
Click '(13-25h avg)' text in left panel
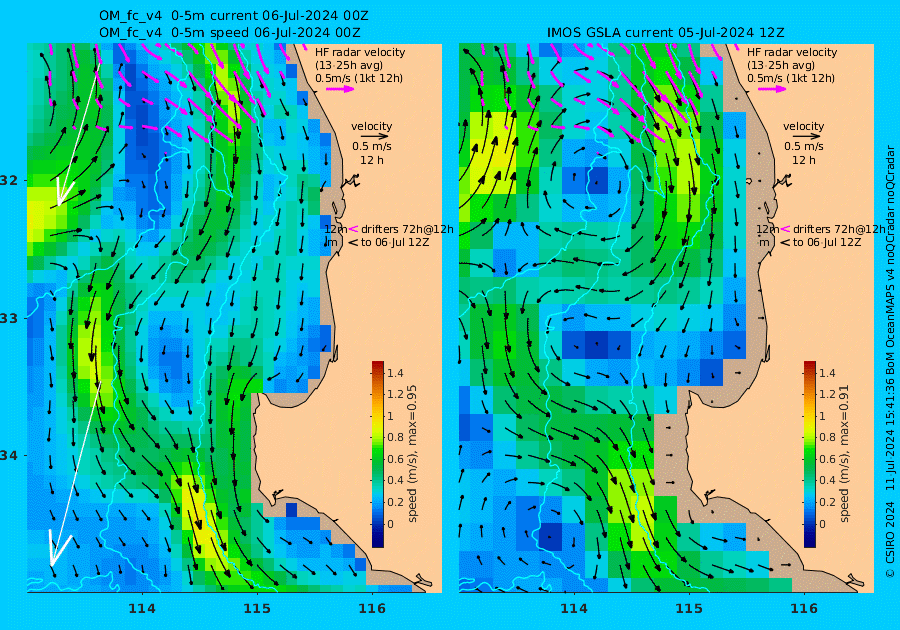(x=349, y=65)
